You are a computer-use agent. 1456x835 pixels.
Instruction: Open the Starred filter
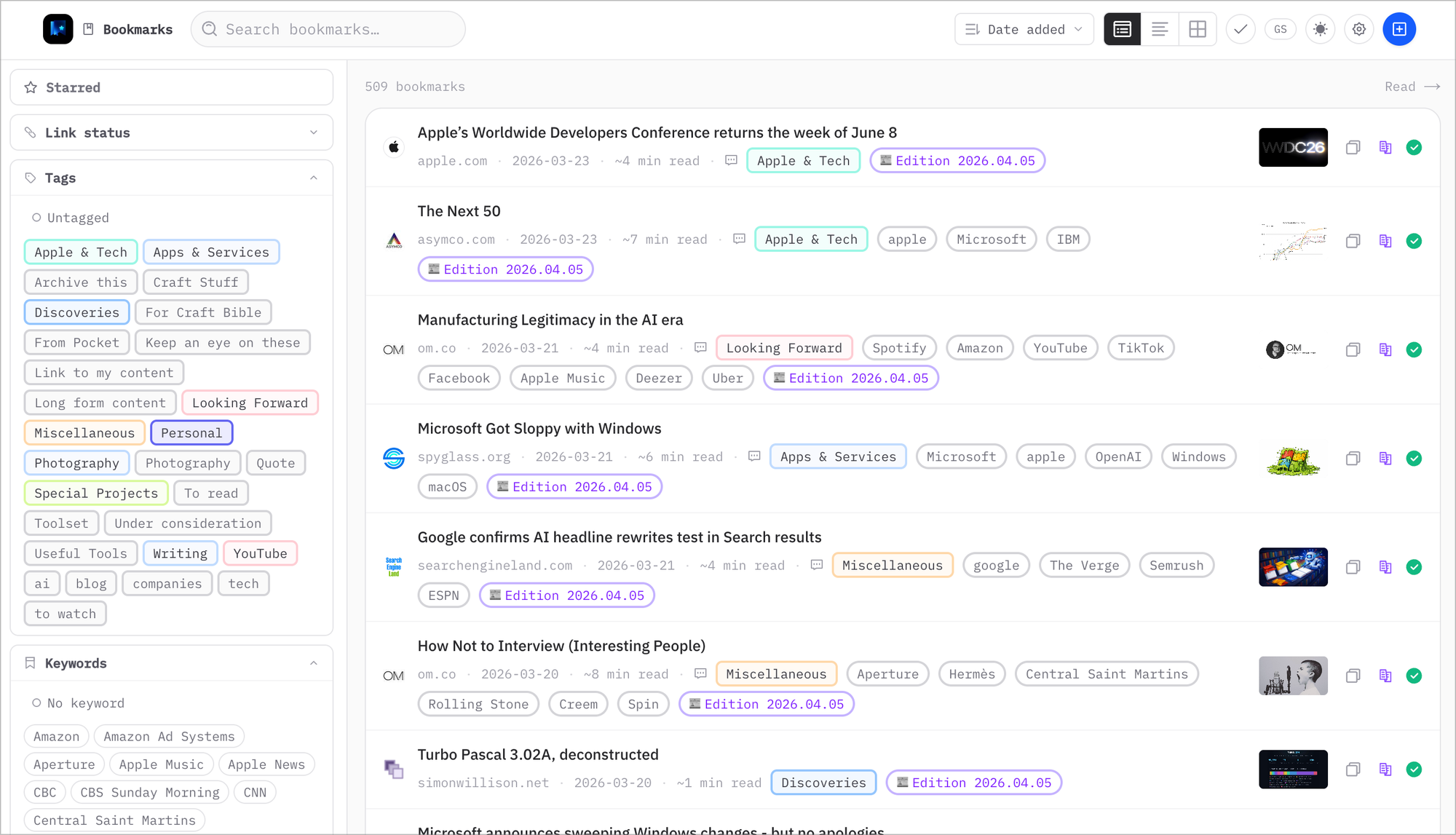pos(172,87)
